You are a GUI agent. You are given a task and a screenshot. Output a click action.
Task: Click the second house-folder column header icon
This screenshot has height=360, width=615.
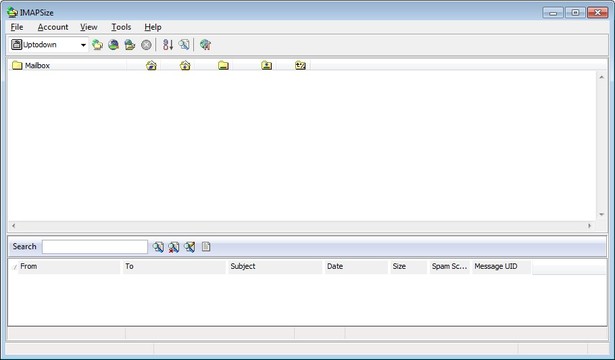185,65
